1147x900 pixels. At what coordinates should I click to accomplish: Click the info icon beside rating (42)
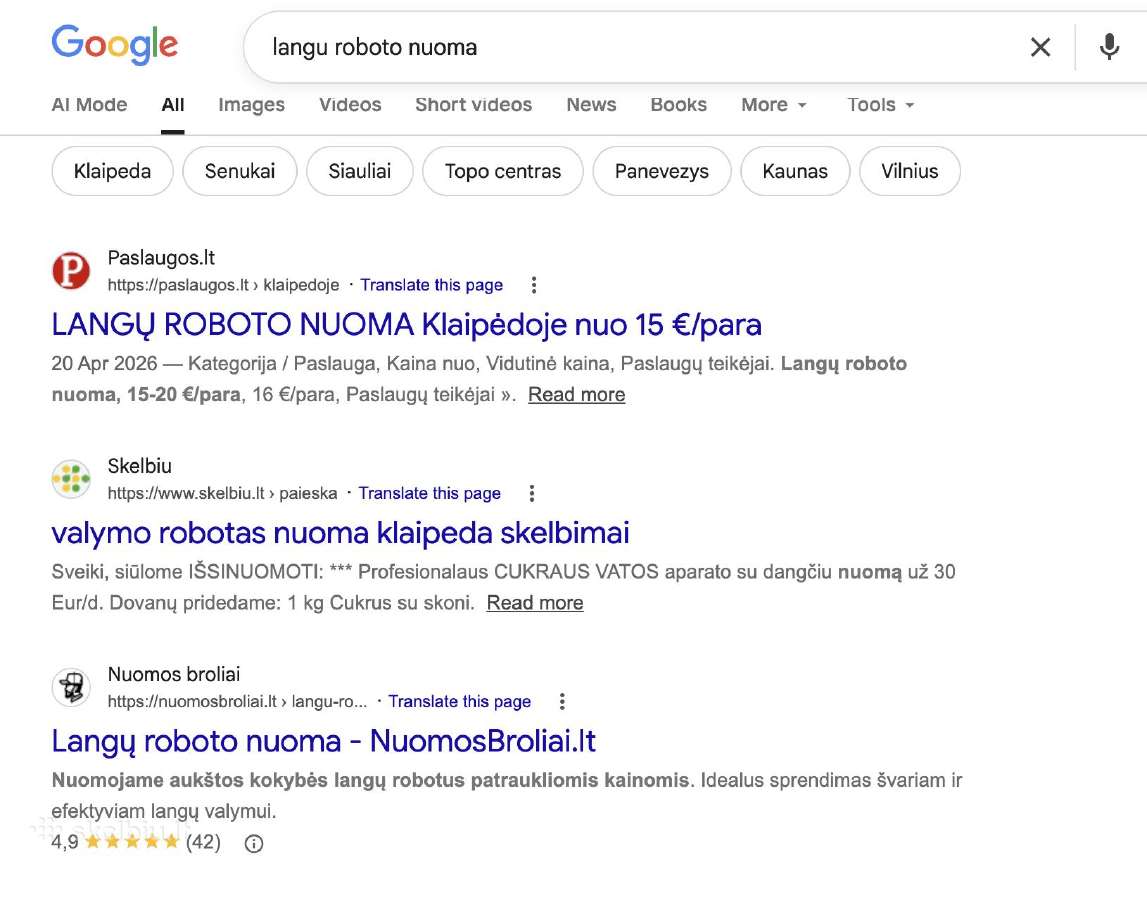coord(254,844)
